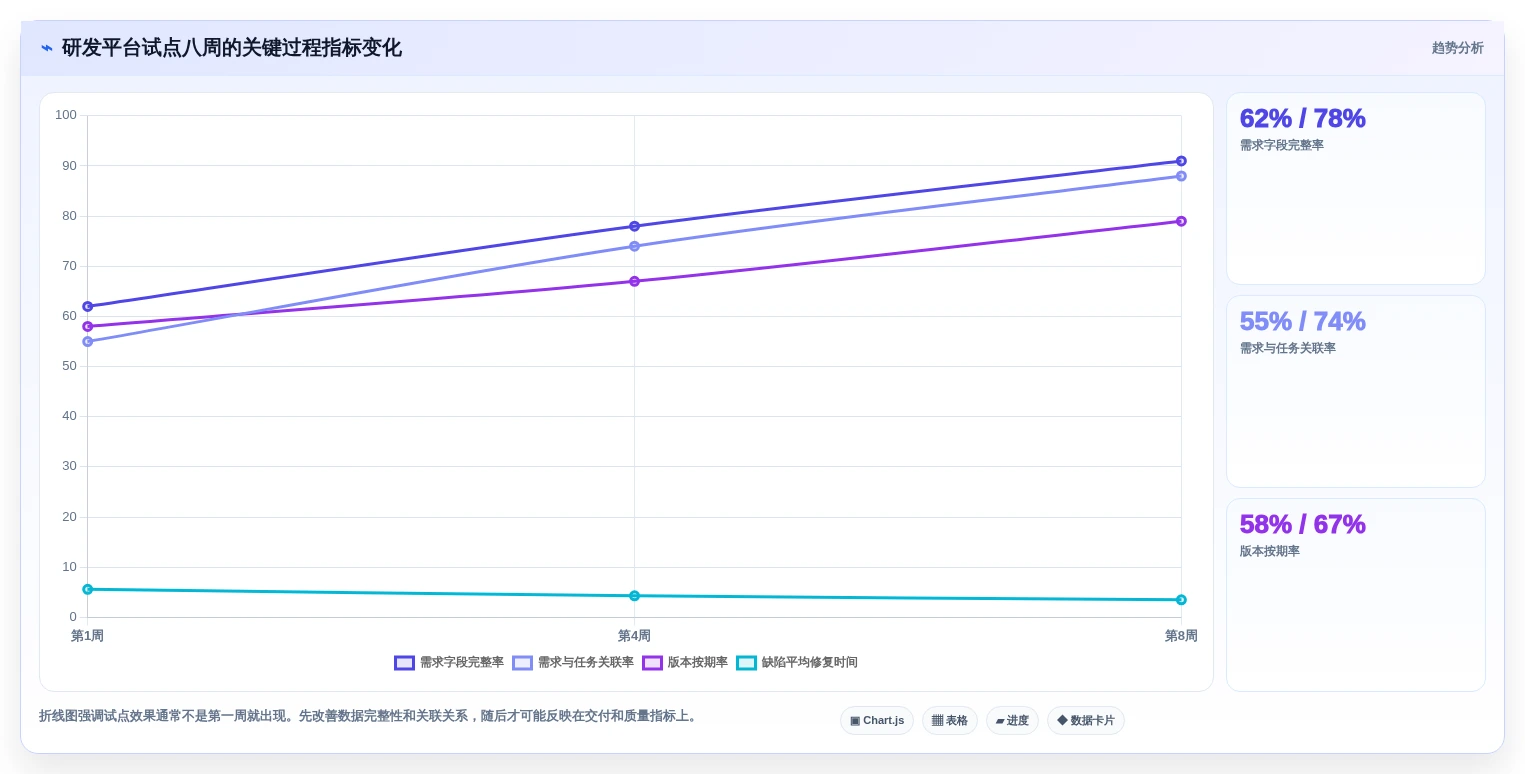Image resolution: width=1525 pixels, height=774 pixels.
Task: Click 需求与任务关联率 point at 第4周
Action: click(x=634, y=246)
